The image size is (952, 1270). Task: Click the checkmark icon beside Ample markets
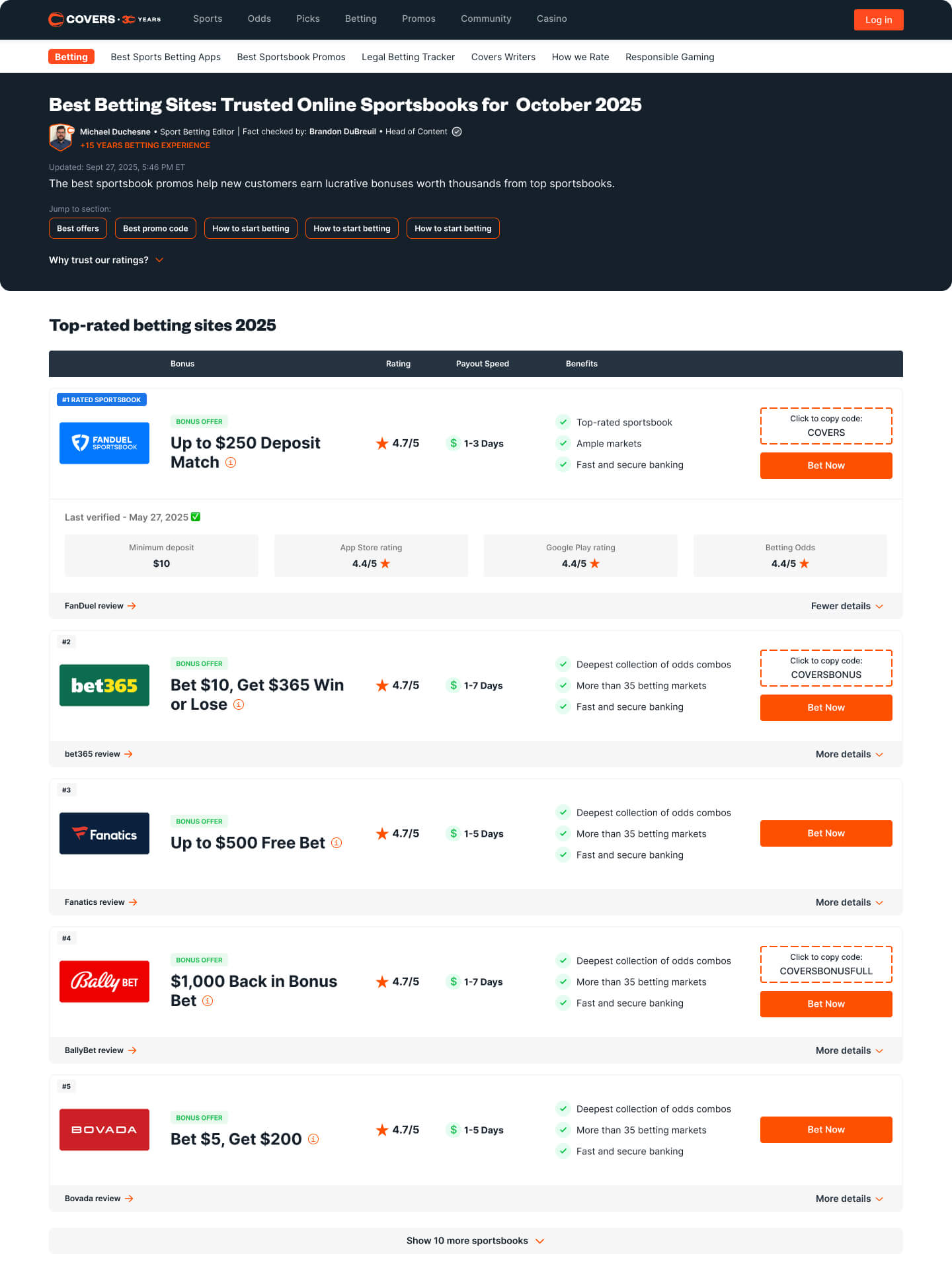(x=563, y=443)
